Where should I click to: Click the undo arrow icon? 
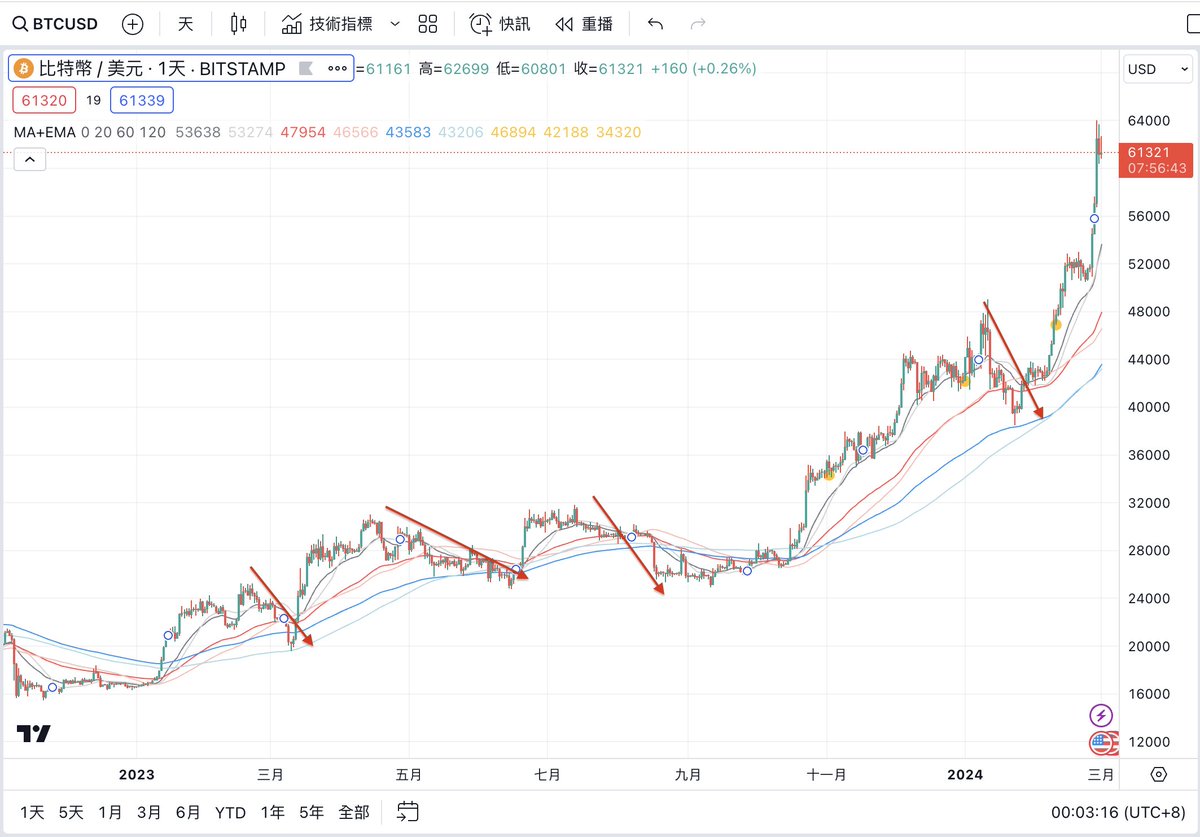[x=655, y=23]
